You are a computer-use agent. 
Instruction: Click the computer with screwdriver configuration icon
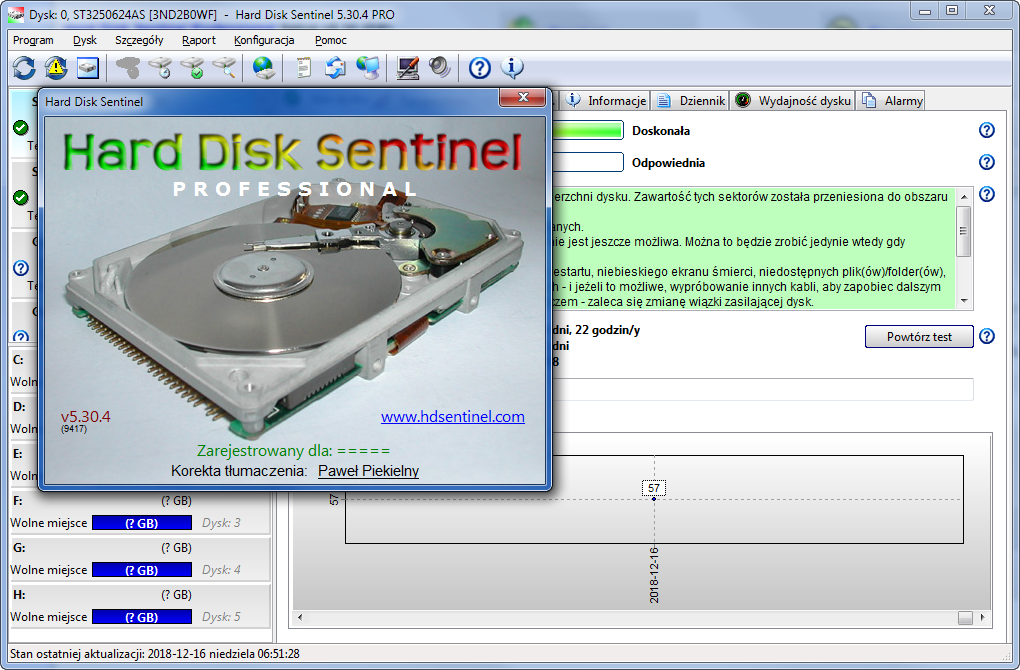point(407,68)
